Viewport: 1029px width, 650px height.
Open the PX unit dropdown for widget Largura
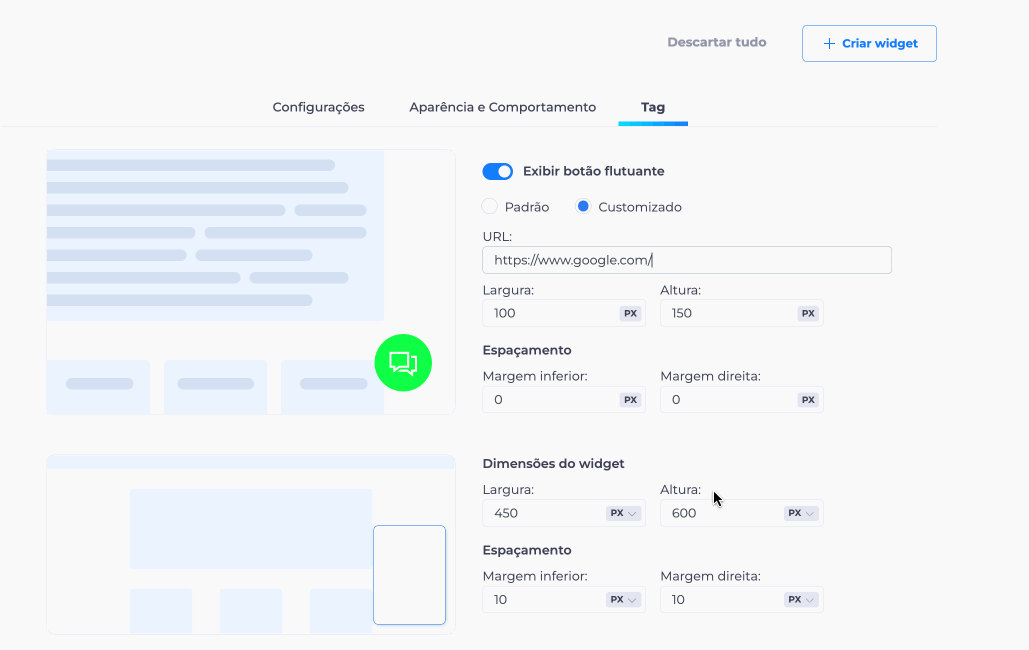pos(623,513)
